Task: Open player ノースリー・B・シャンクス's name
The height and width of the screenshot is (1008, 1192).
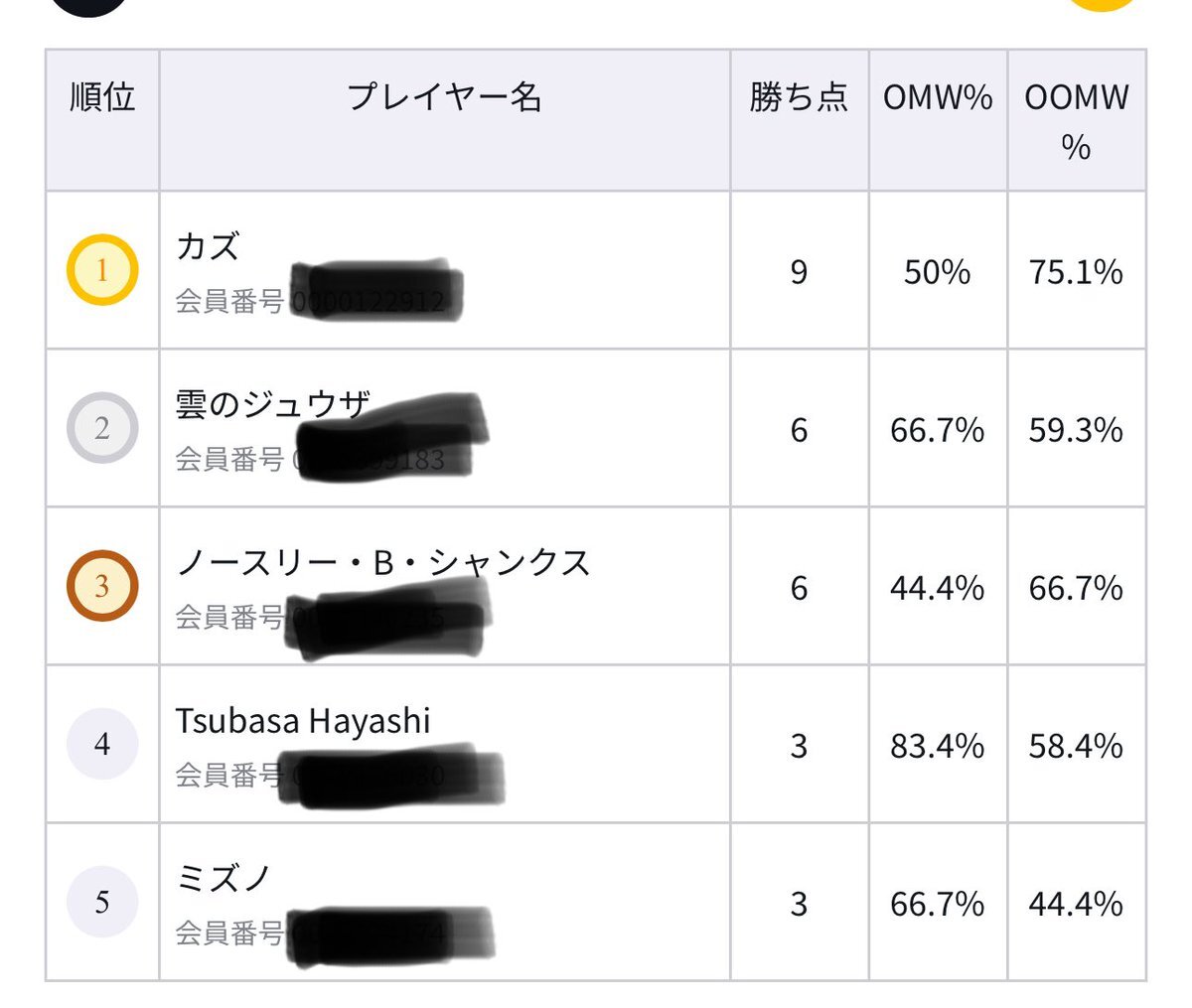Action: (x=382, y=563)
